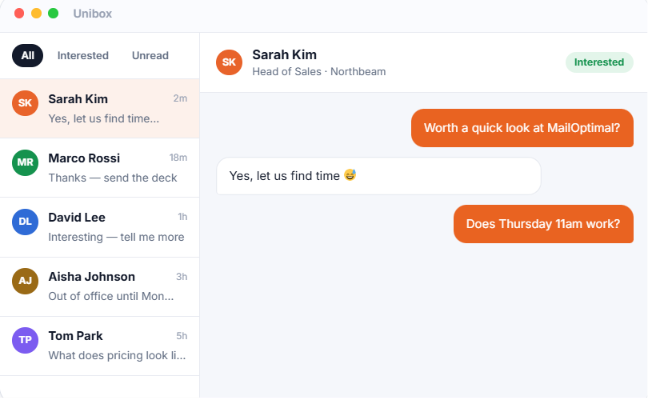Open Marco Rossi conversation
This screenshot has height=398, width=648.
[x=100, y=168]
